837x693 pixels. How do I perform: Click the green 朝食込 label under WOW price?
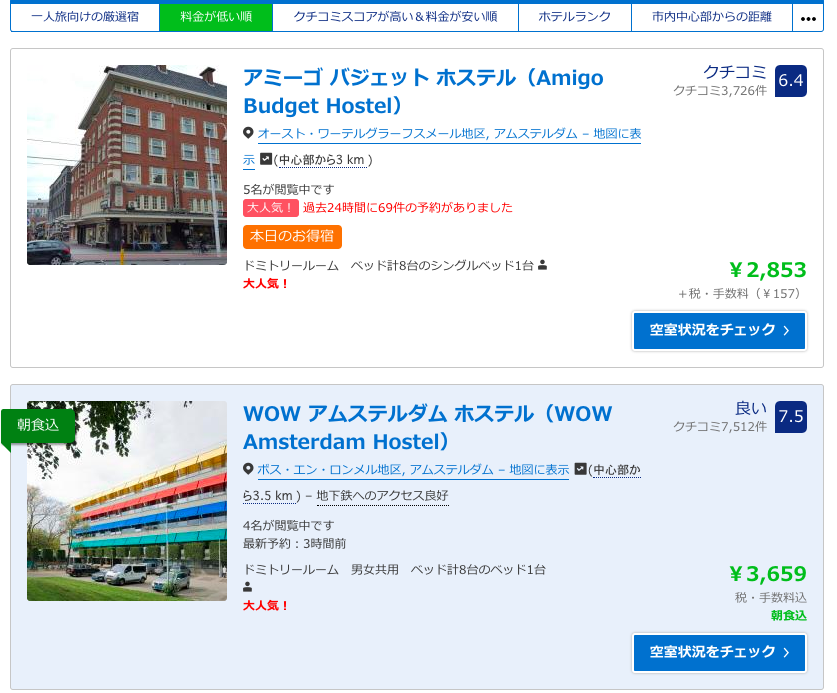(788, 616)
